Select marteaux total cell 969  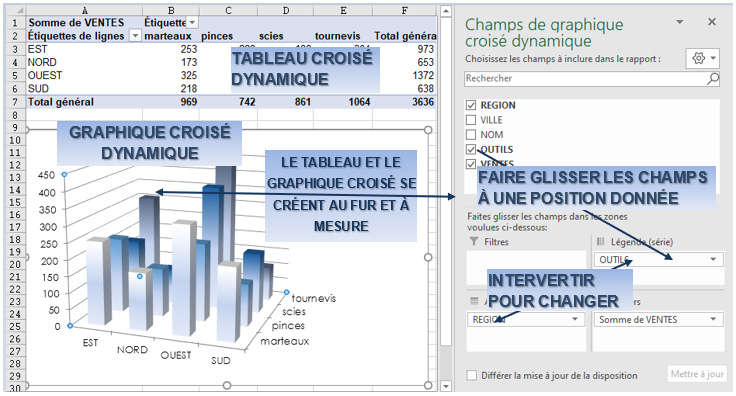point(171,102)
